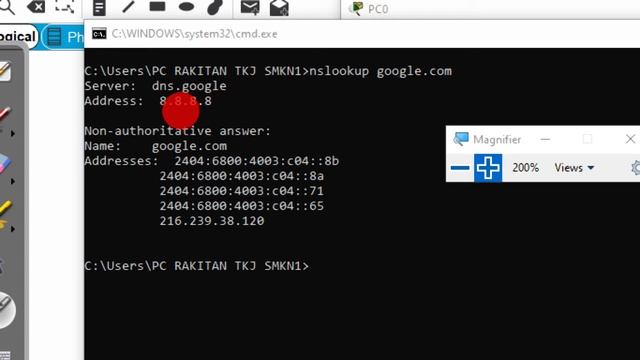
Task: Click the cmd.exe title bar icon
Action: 99,33
